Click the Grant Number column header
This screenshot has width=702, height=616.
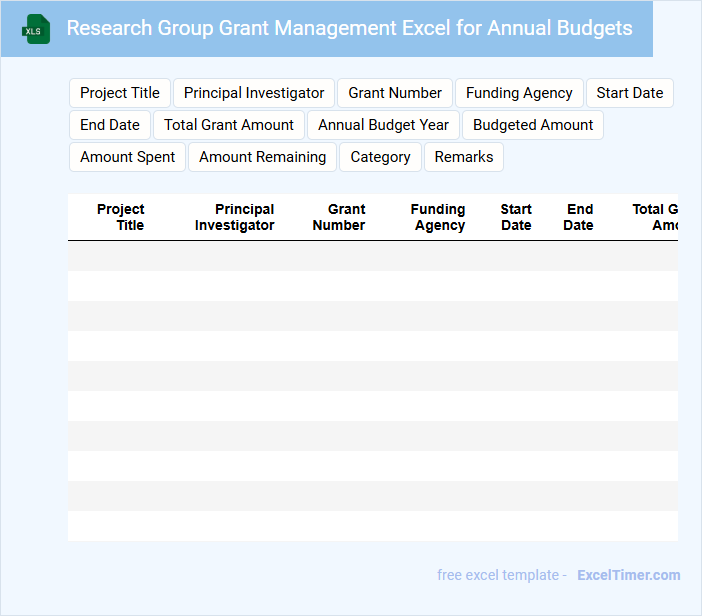(339, 217)
